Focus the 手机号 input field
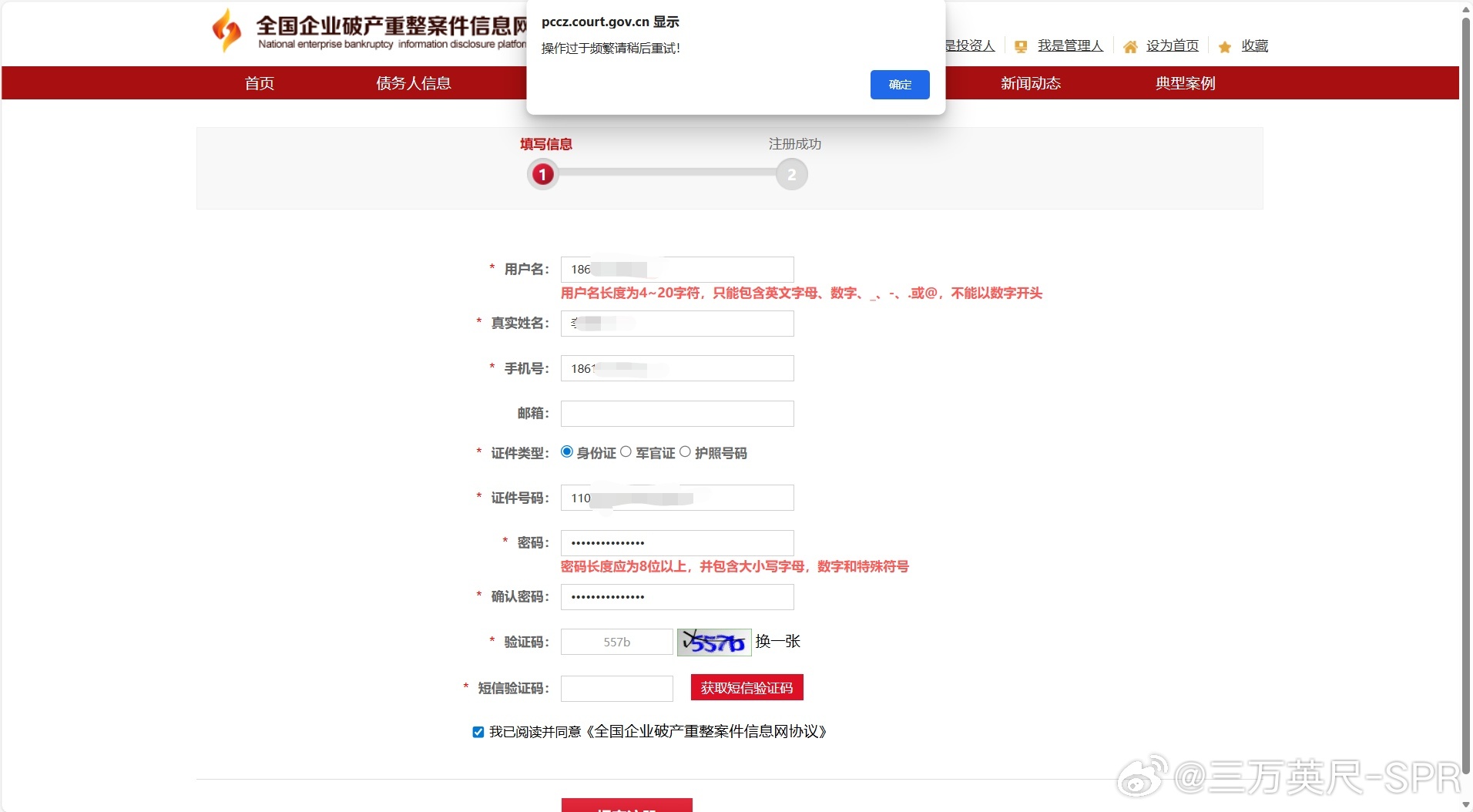The image size is (1473, 812). (x=677, y=368)
